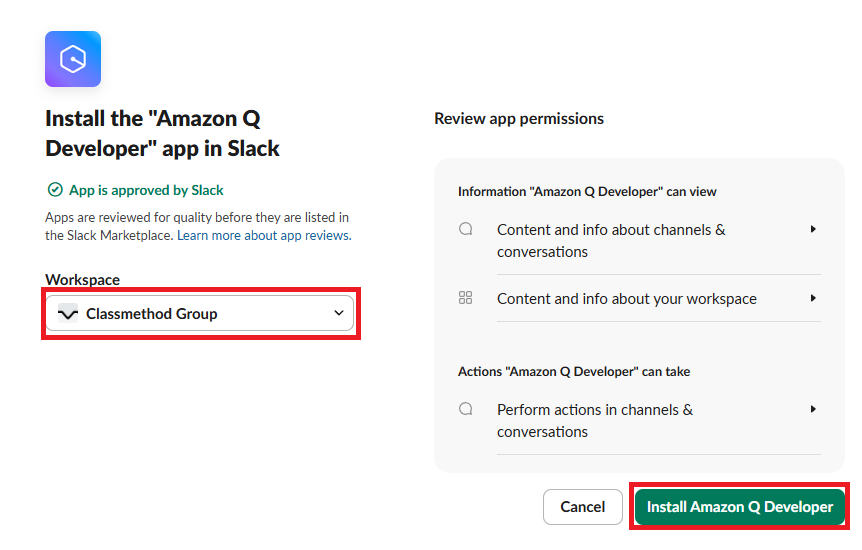Click the App is approved by Slack label
Screen dimensions: 862x550
click(x=146, y=190)
